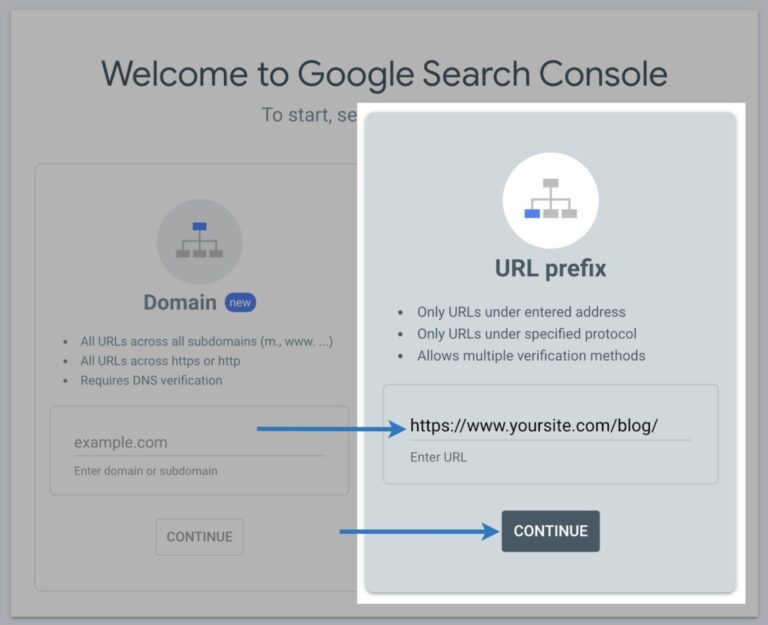Focus the https://www.yoursite.com/blog/ URL field
The image size is (768, 625).
[549, 426]
